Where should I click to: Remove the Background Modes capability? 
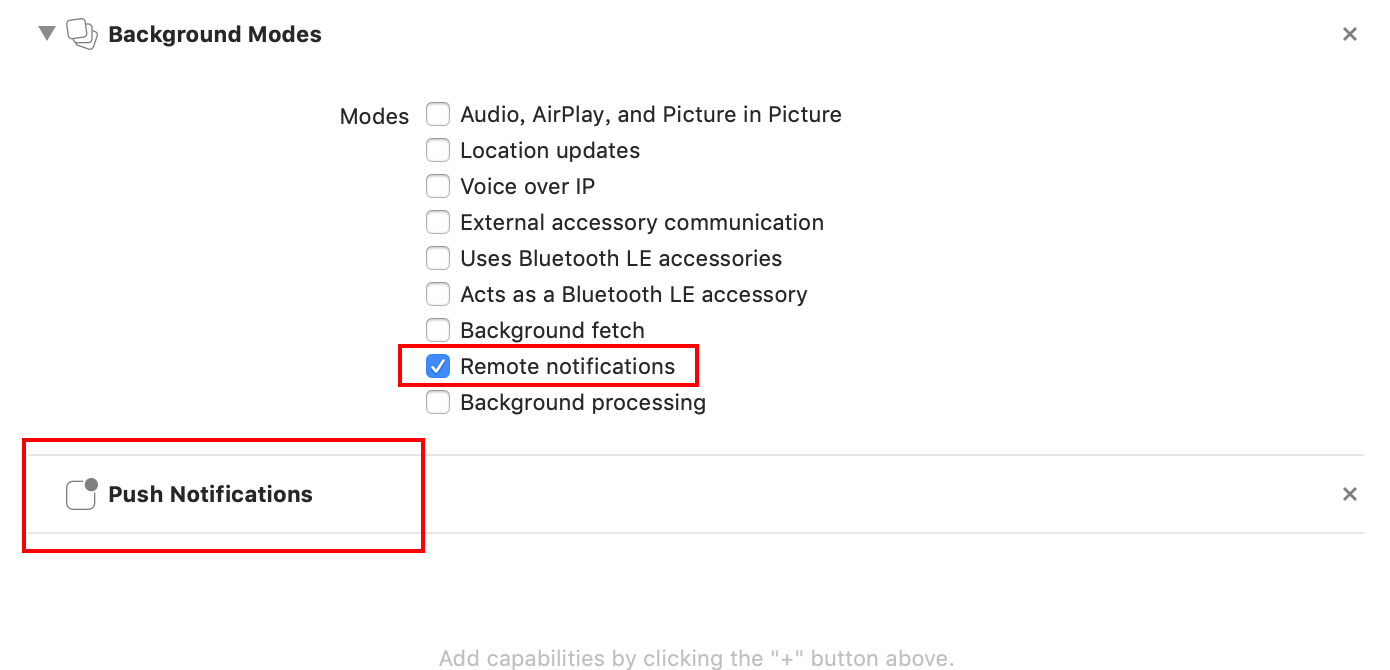click(1350, 34)
